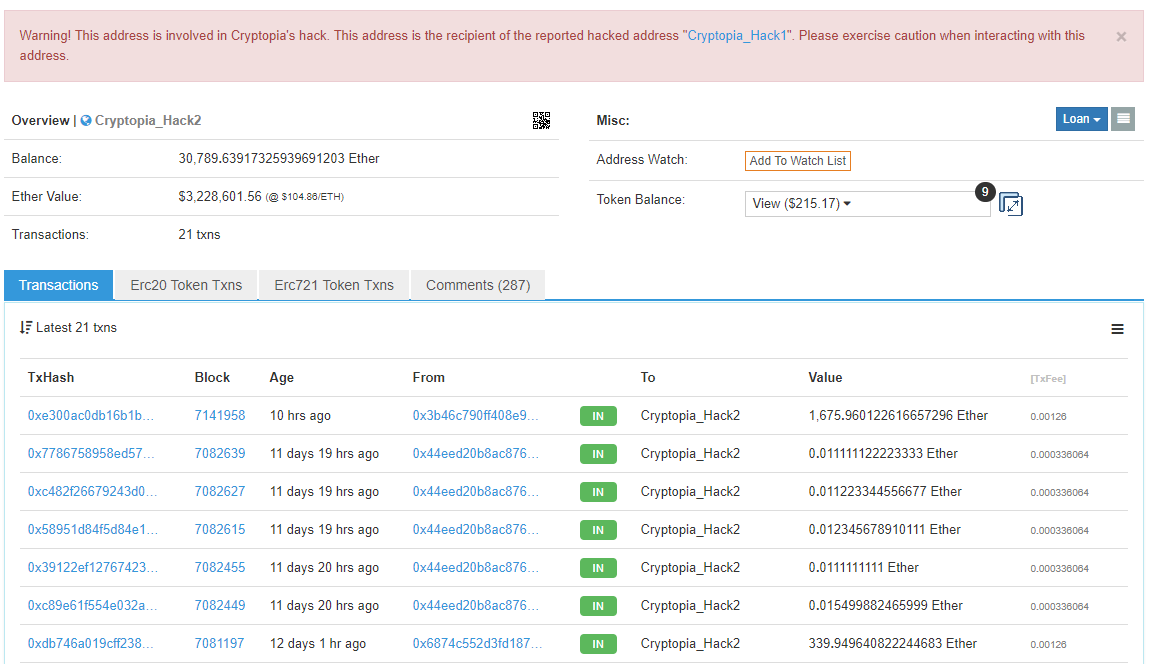This screenshot has height=664, width=1152.
Task: Click the Add To Watch List button
Action: (798, 161)
